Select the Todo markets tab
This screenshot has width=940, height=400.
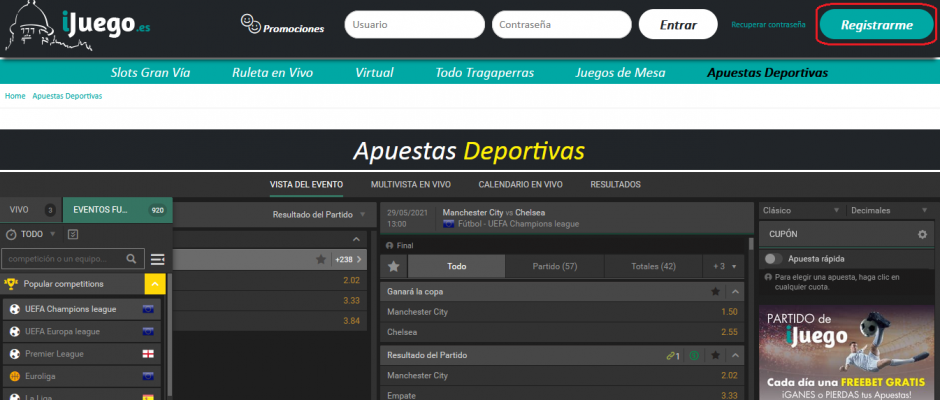coord(457,266)
